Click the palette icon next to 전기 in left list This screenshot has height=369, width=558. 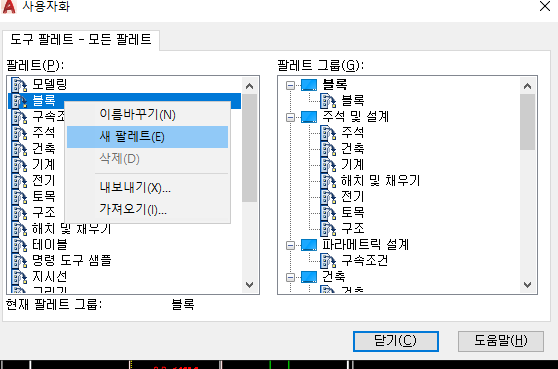[19, 181]
